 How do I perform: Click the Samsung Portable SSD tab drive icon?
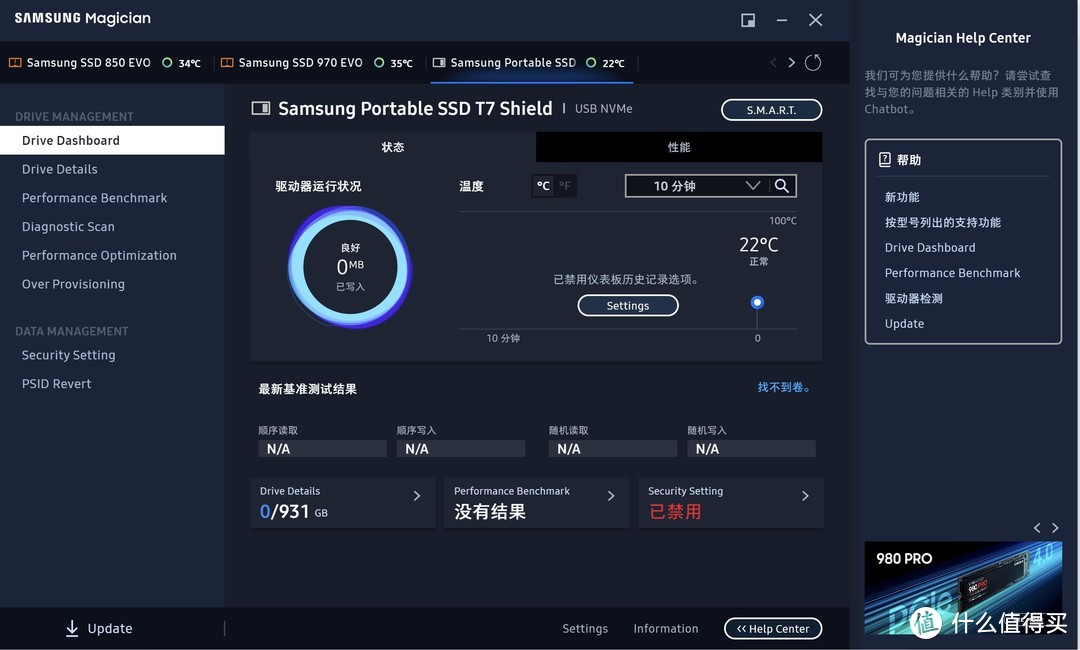point(439,63)
